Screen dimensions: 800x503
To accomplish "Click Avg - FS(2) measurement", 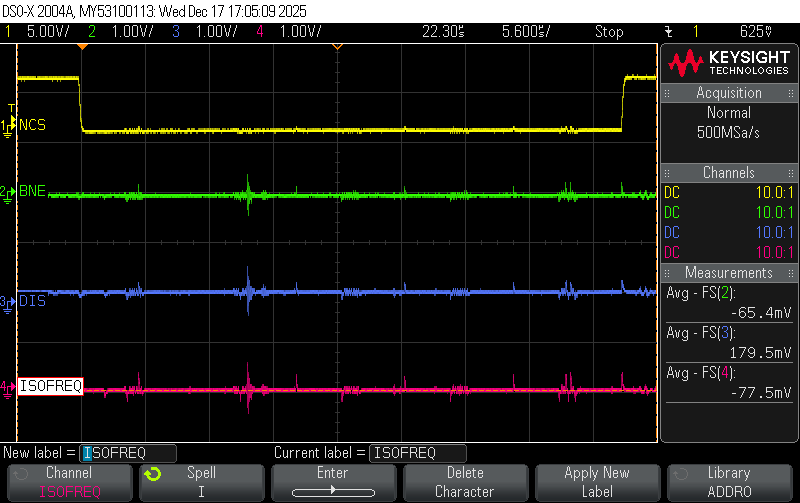I will 701,293.
